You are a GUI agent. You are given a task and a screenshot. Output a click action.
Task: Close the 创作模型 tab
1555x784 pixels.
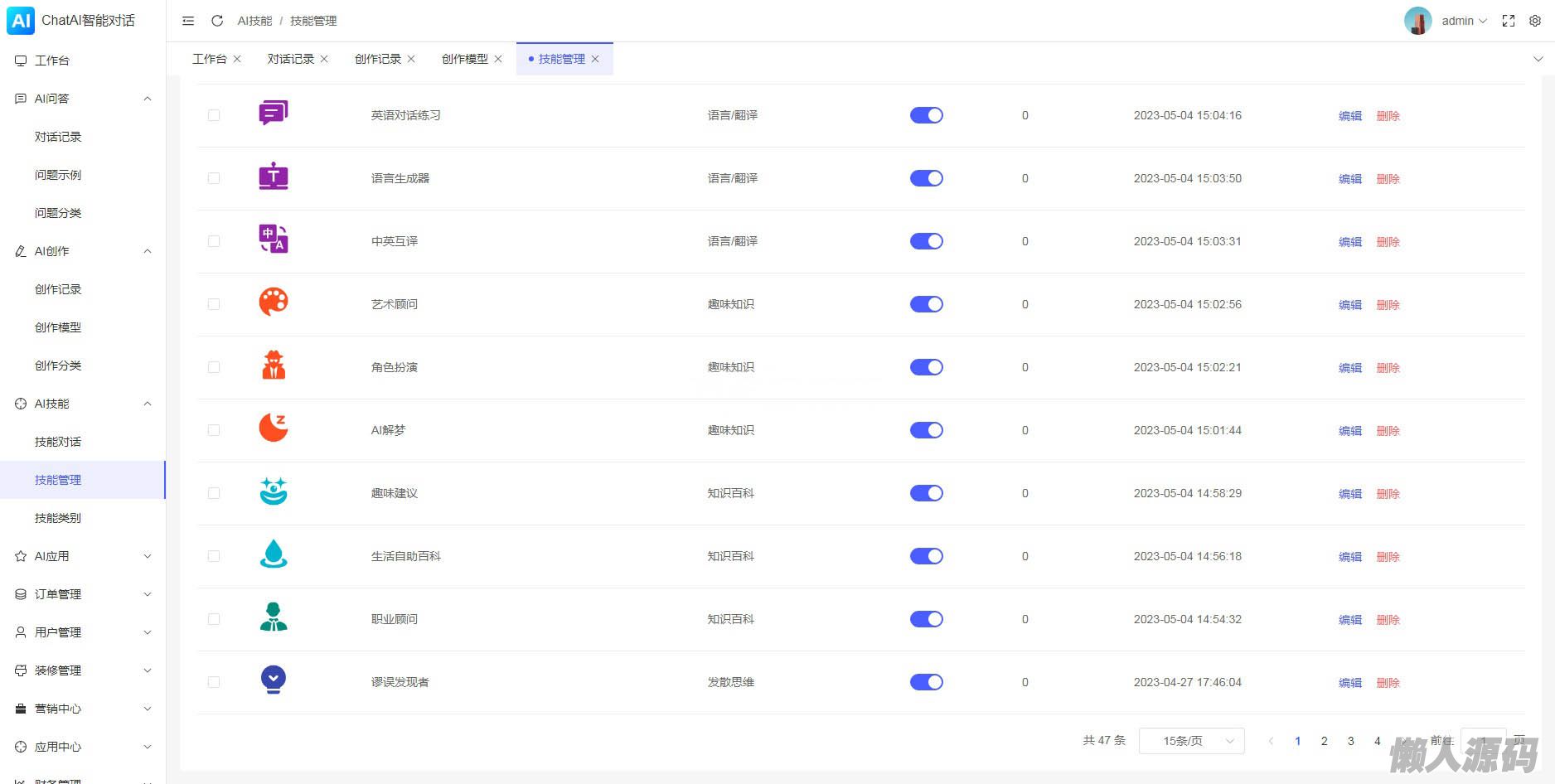click(x=498, y=59)
